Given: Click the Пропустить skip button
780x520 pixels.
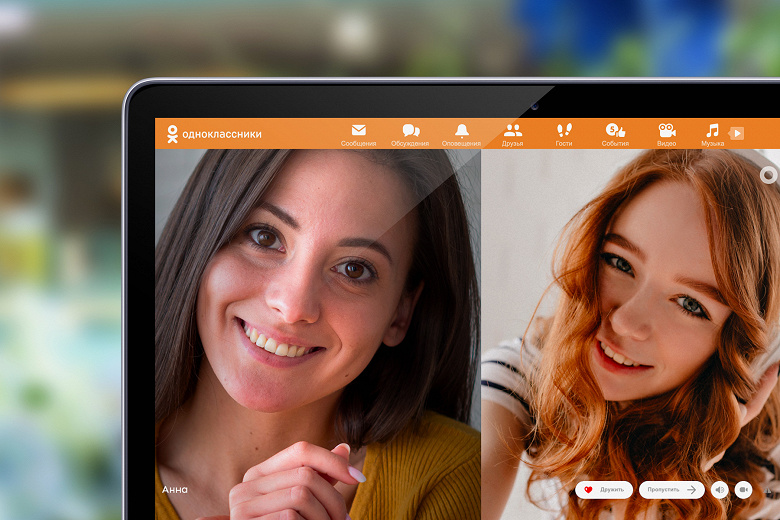Looking at the screenshot, I should (672, 490).
